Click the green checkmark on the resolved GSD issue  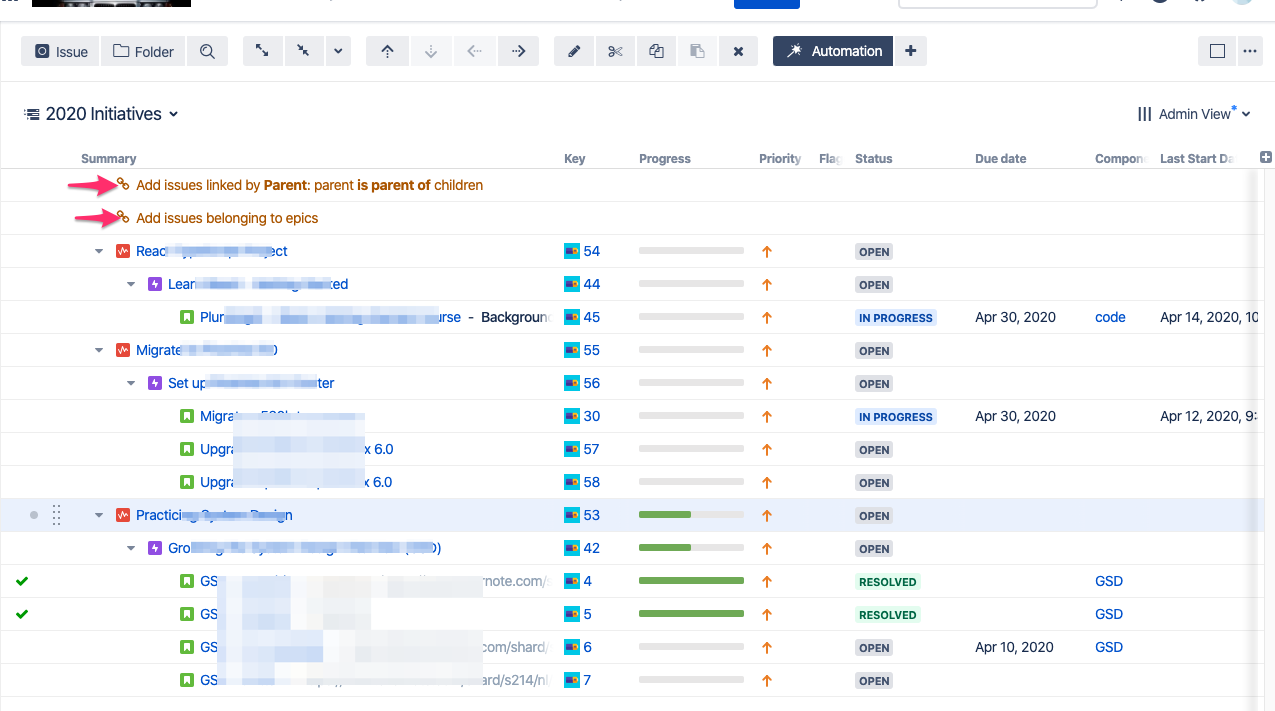click(x=21, y=580)
